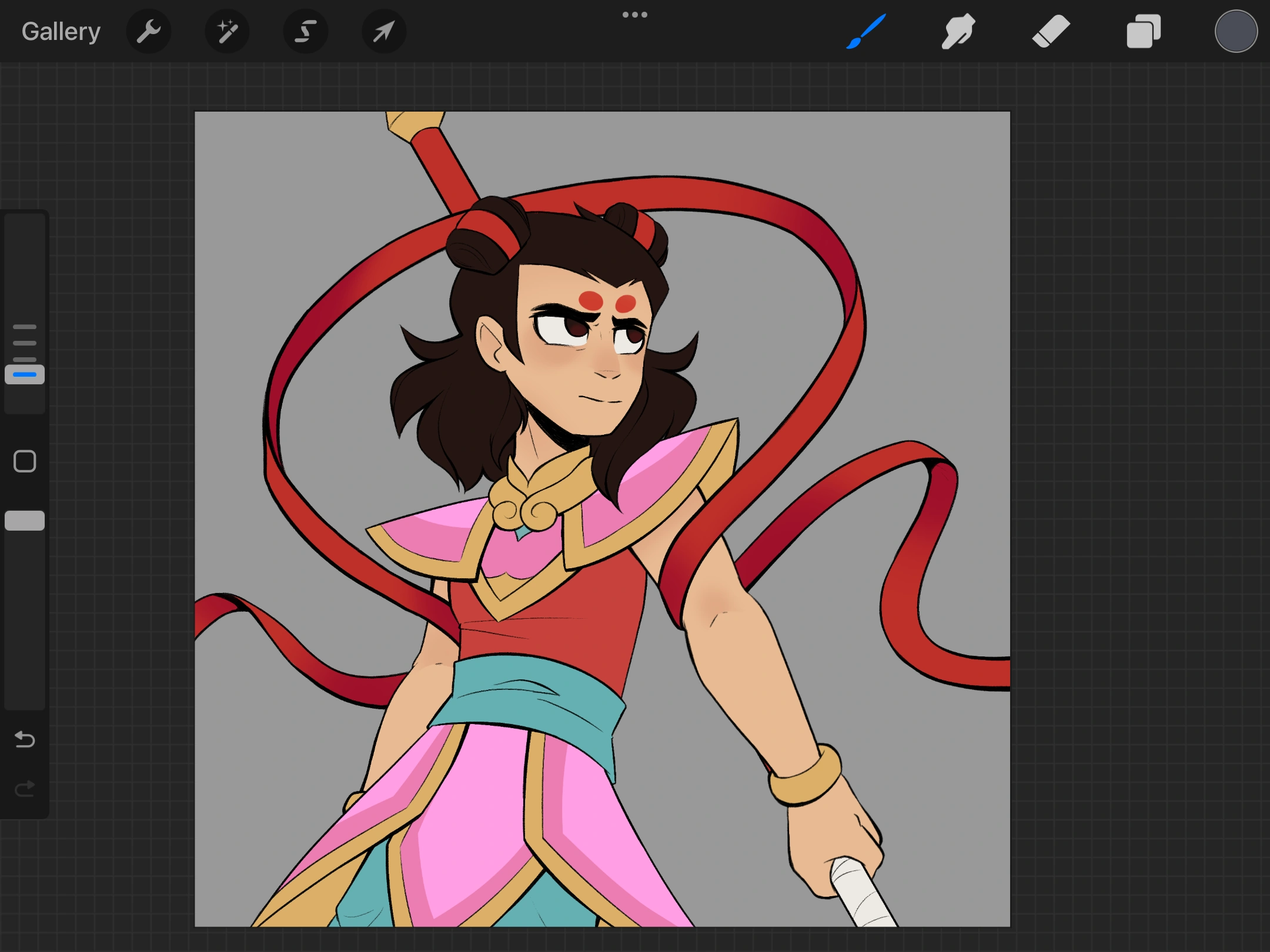This screenshot has height=952, width=1270.
Task: Switch to the Eraser tool
Action: (x=1051, y=31)
